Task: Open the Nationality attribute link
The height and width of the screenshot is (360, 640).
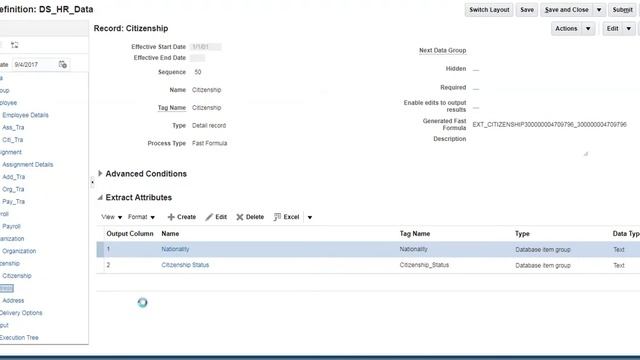Action: (175, 249)
